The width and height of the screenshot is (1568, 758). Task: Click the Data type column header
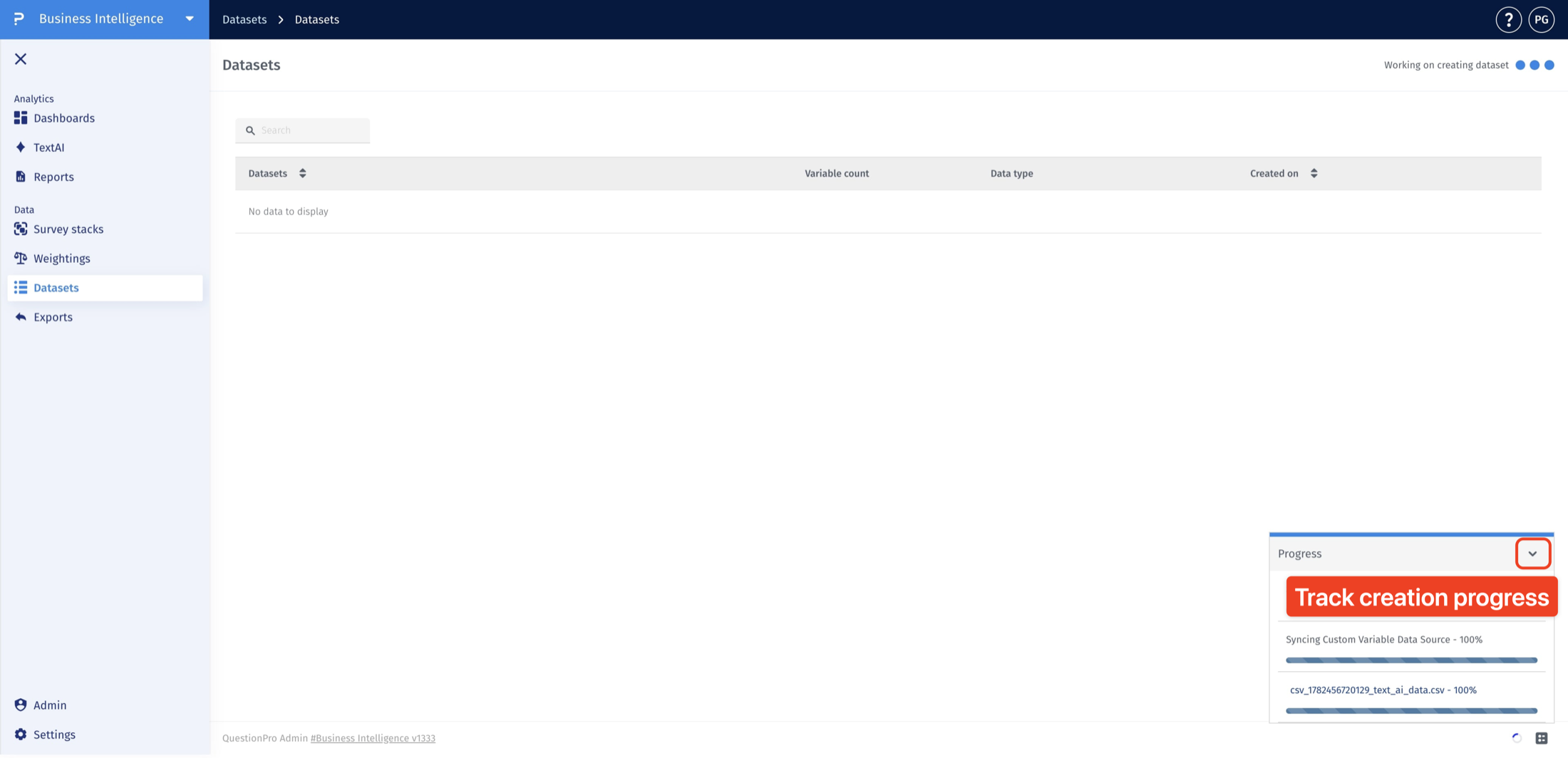[x=1011, y=173]
